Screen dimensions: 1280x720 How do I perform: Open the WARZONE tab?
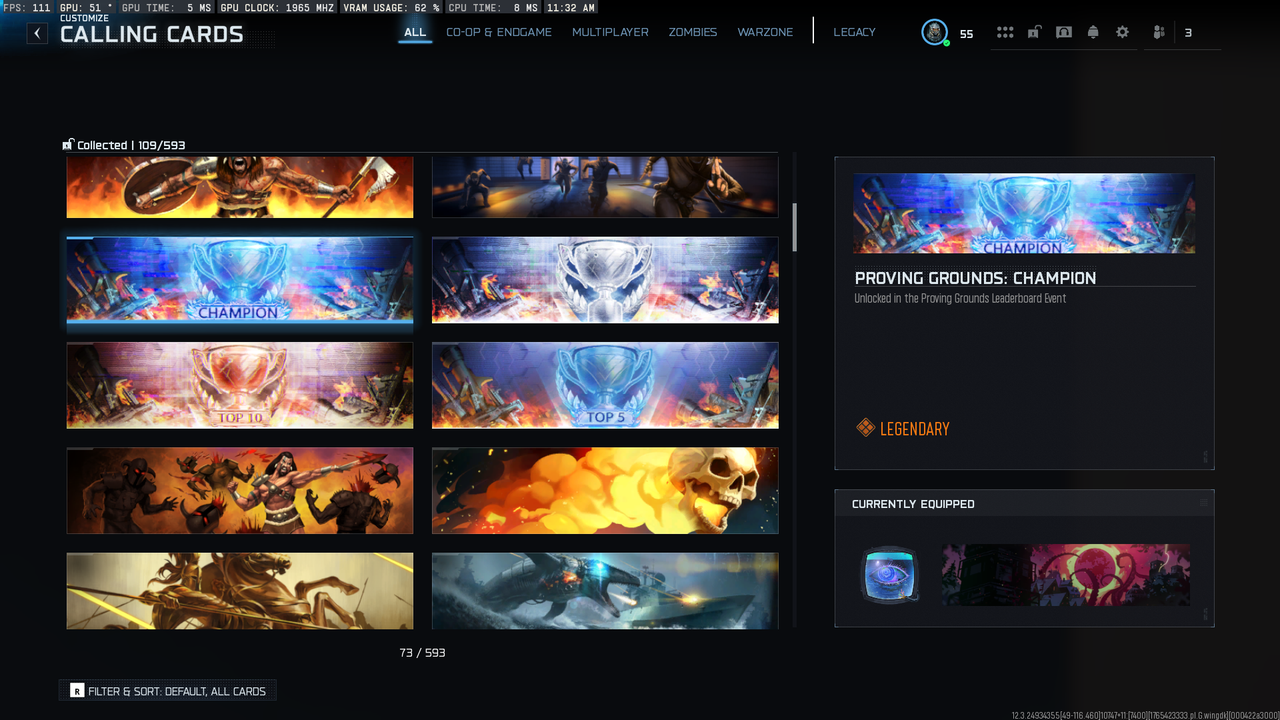coord(765,32)
